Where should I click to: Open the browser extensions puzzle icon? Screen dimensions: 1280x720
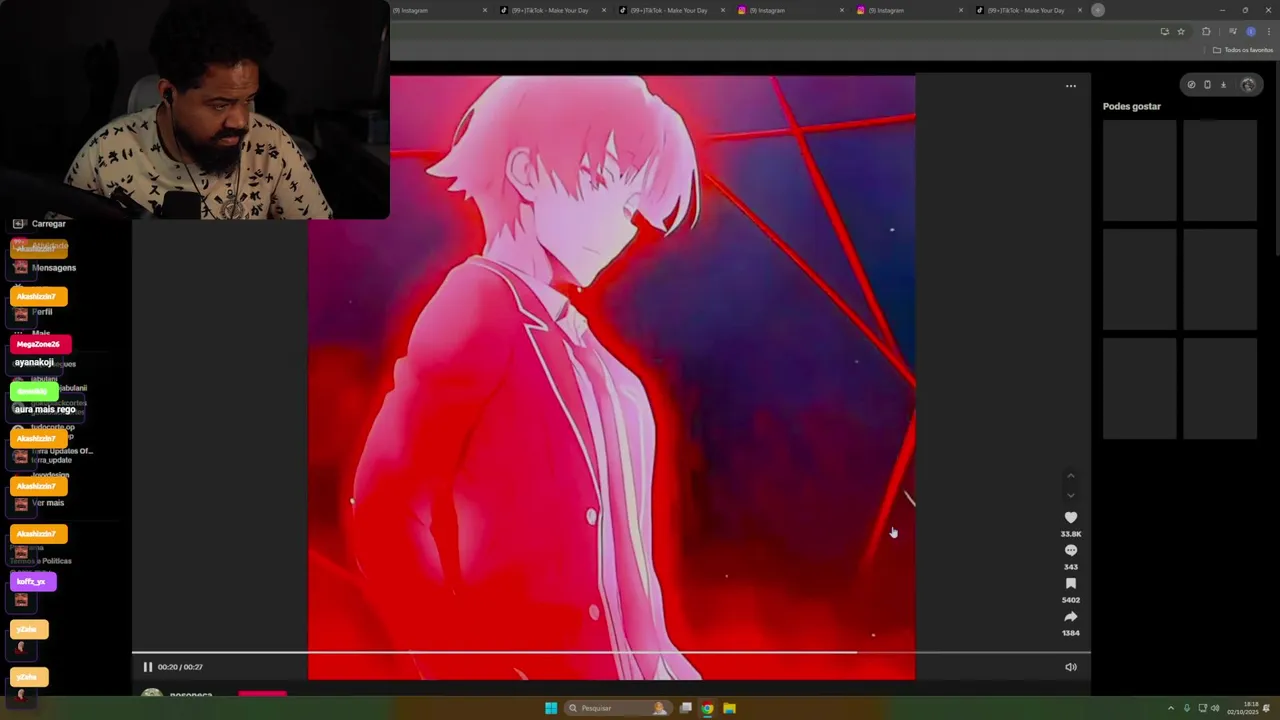pos(1206,32)
